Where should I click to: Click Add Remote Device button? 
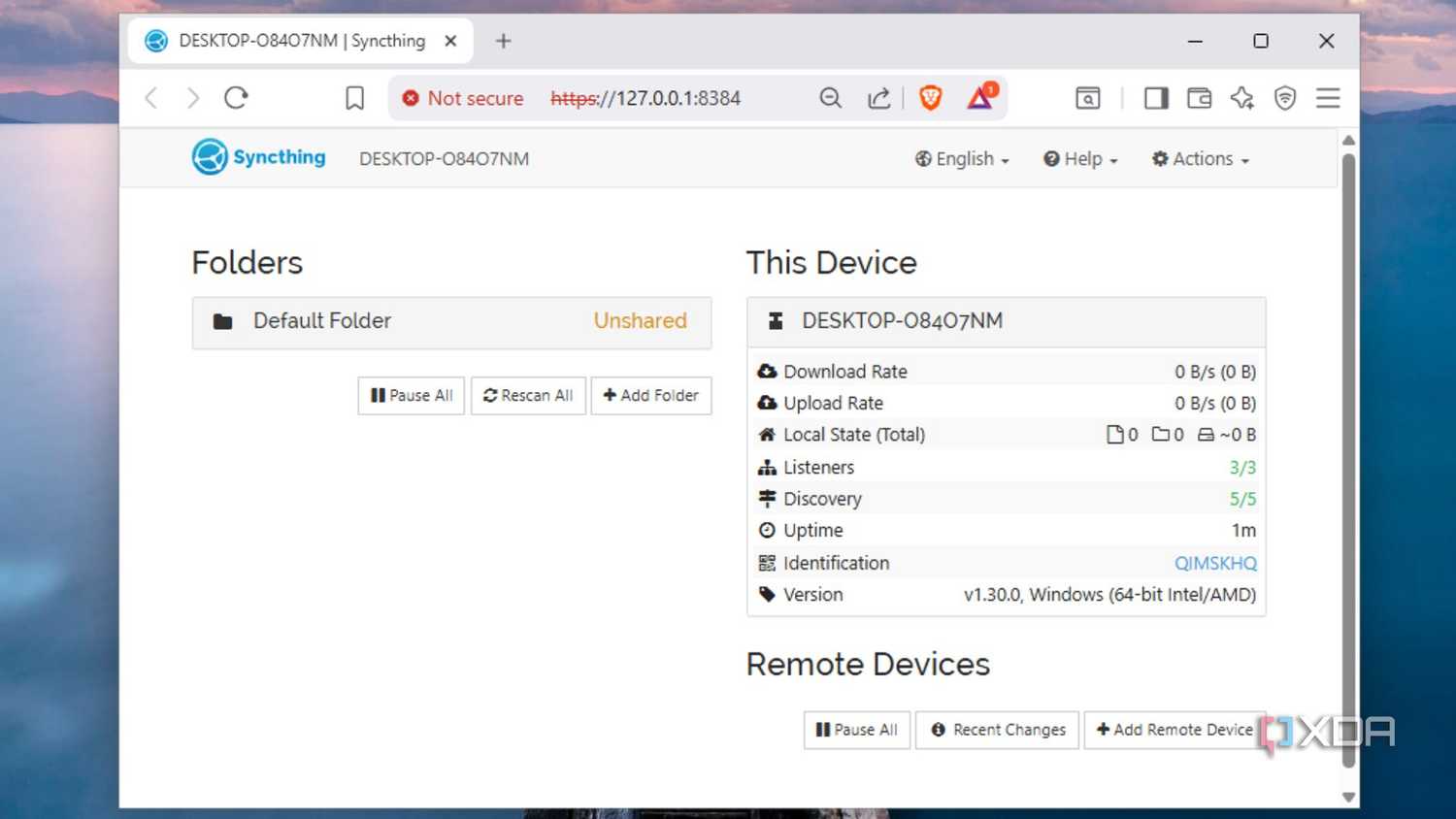1175,730
